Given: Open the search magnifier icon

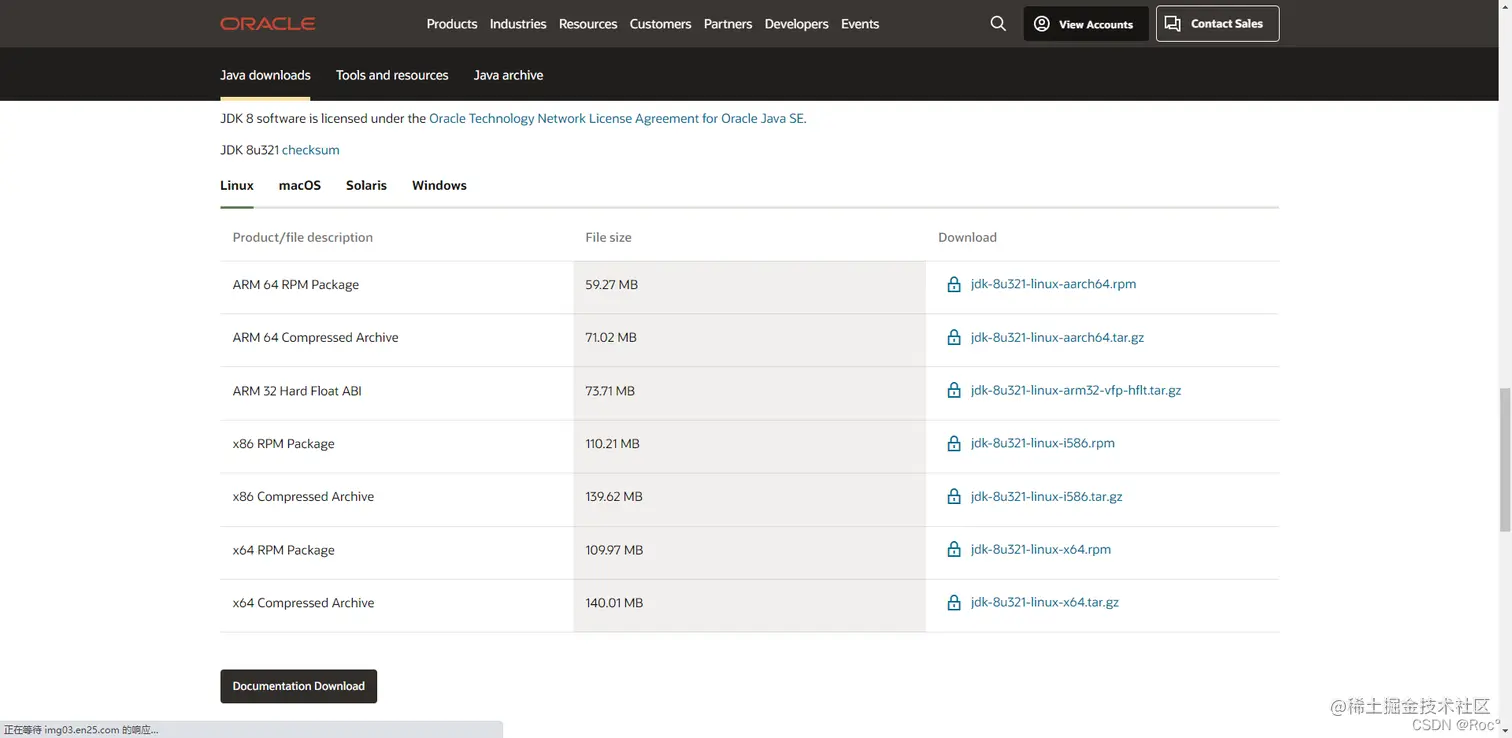Looking at the screenshot, I should [998, 24].
